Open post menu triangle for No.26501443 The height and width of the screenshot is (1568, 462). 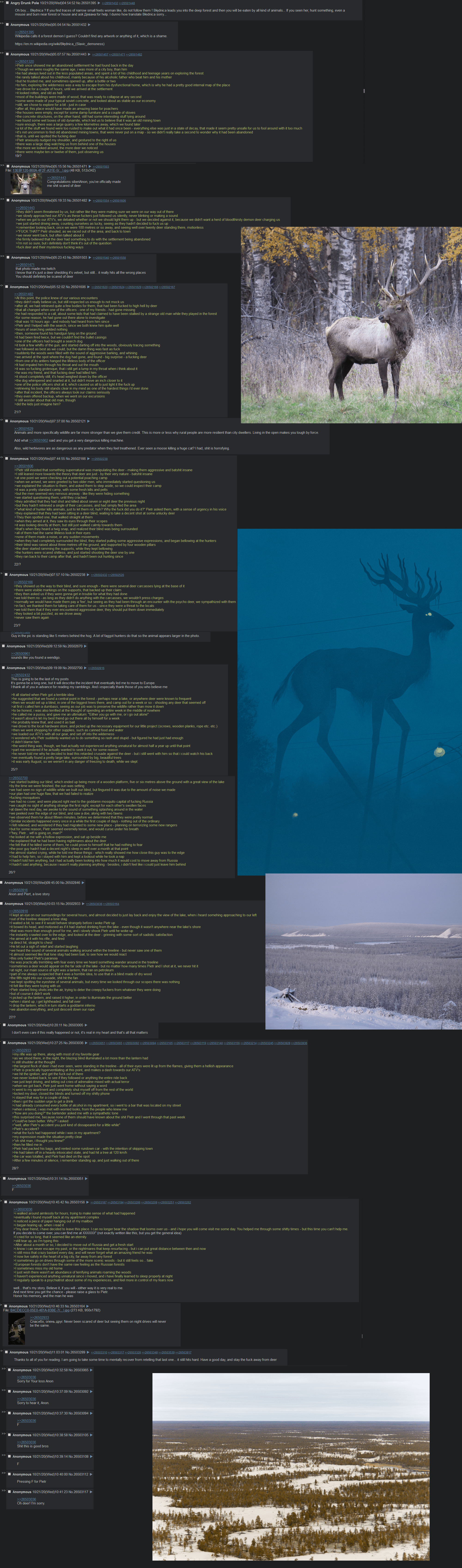click(89, 54)
